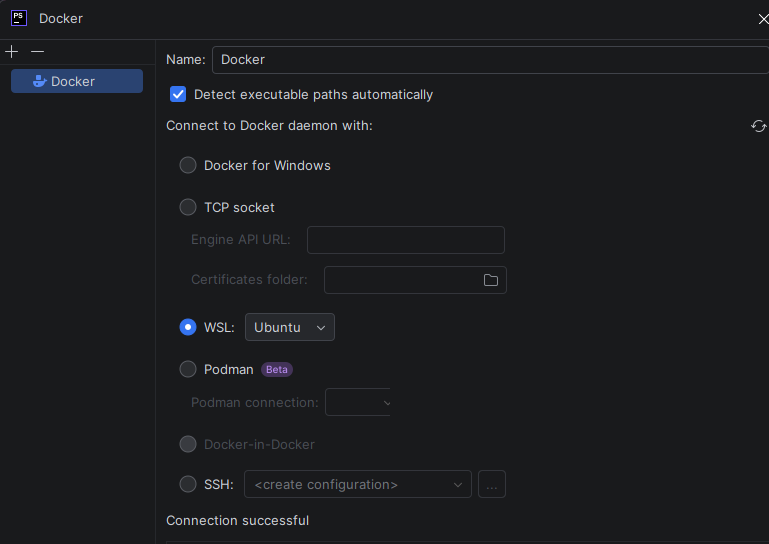Click the Connect to Docker daemon with label
Image resolution: width=769 pixels, height=544 pixels.
(x=269, y=126)
